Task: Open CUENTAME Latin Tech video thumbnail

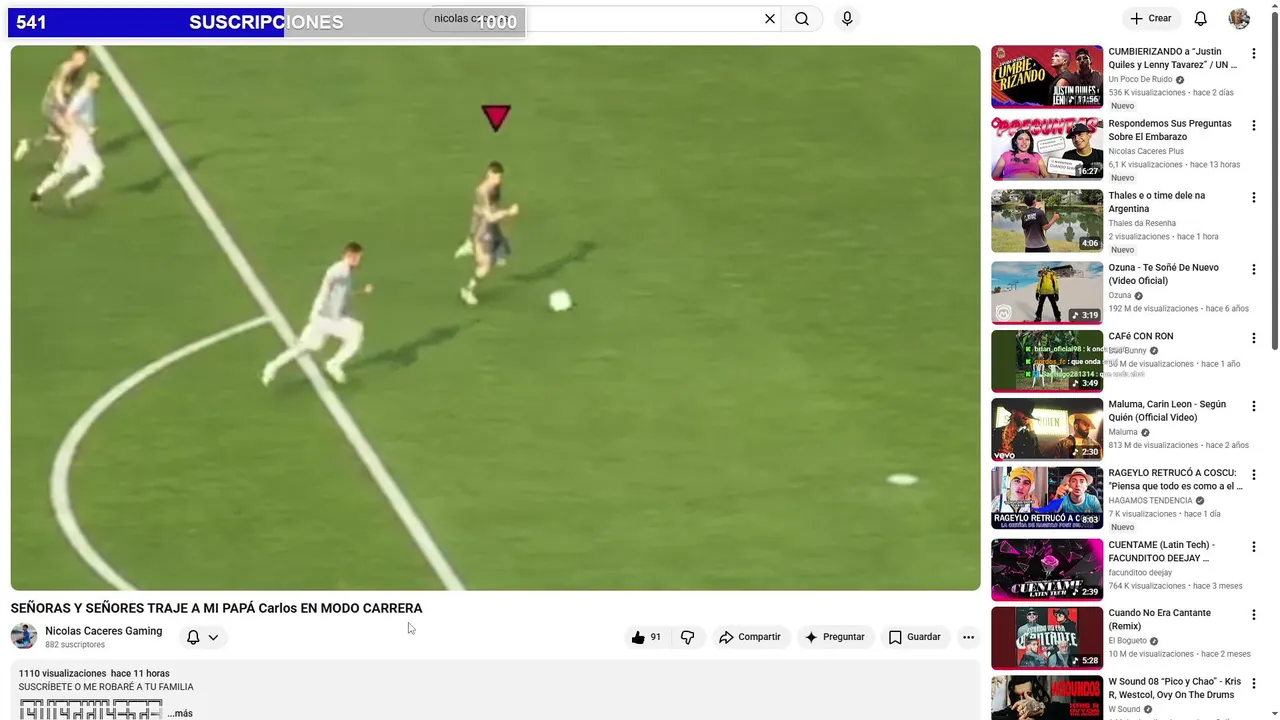Action: [1047, 570]
